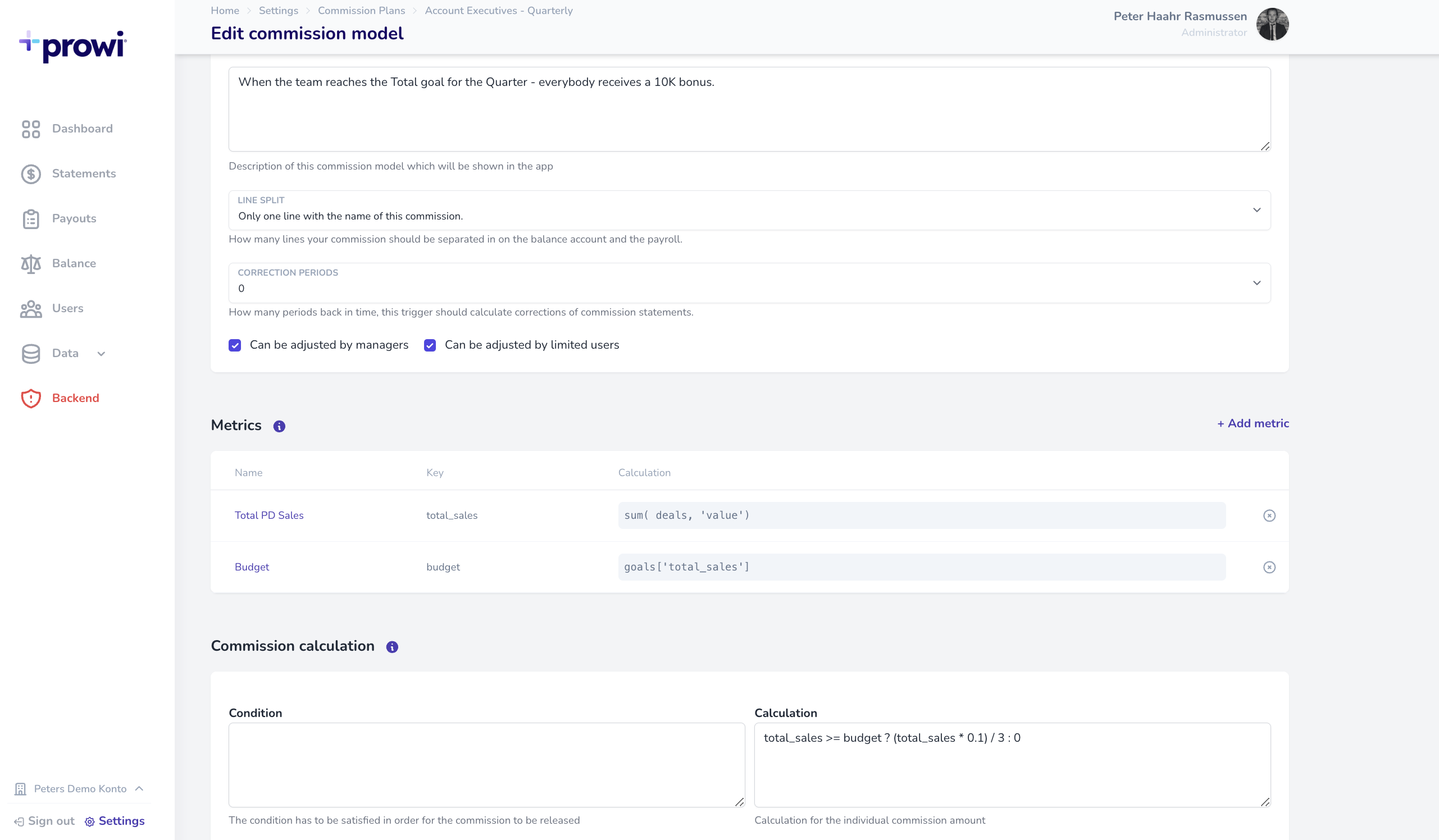Go to Commission Plans breadcrumb
This screenshot has height=840, width=1439.
(361, 10)
